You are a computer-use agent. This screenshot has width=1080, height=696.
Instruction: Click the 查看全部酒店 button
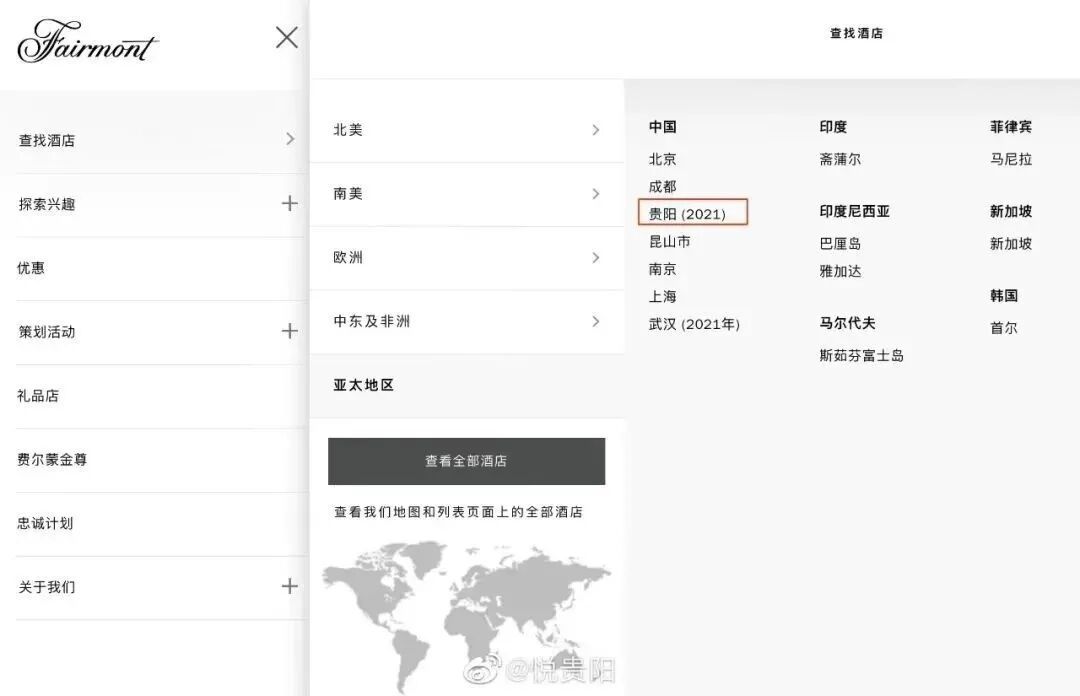coord(466,461)
